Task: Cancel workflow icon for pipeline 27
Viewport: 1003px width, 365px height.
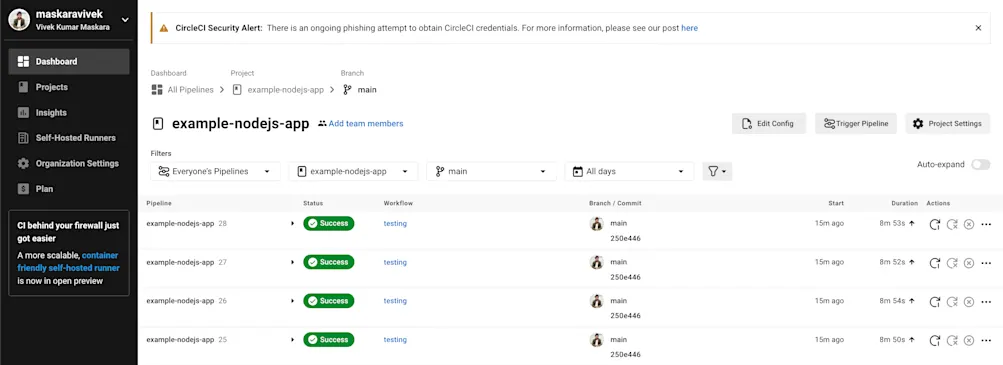Action: pos(968,263)
